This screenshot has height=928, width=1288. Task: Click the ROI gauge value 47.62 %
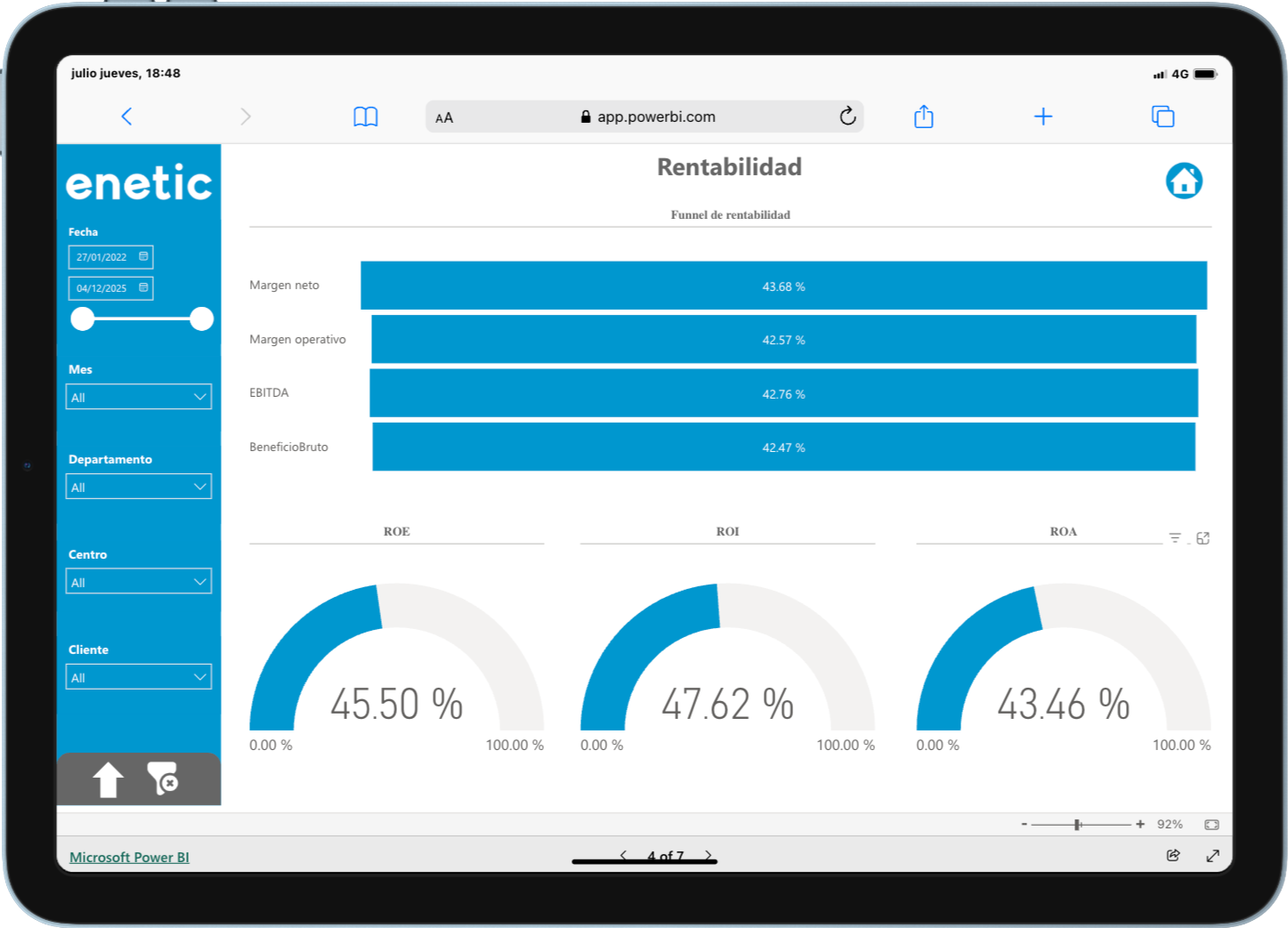click(727, 704)
